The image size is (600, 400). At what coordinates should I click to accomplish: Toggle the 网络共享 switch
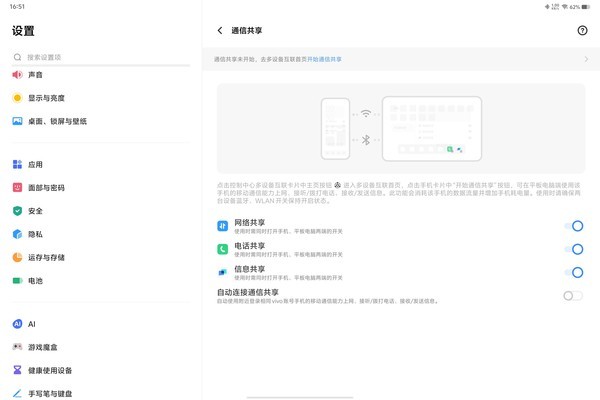coord(574,226)
